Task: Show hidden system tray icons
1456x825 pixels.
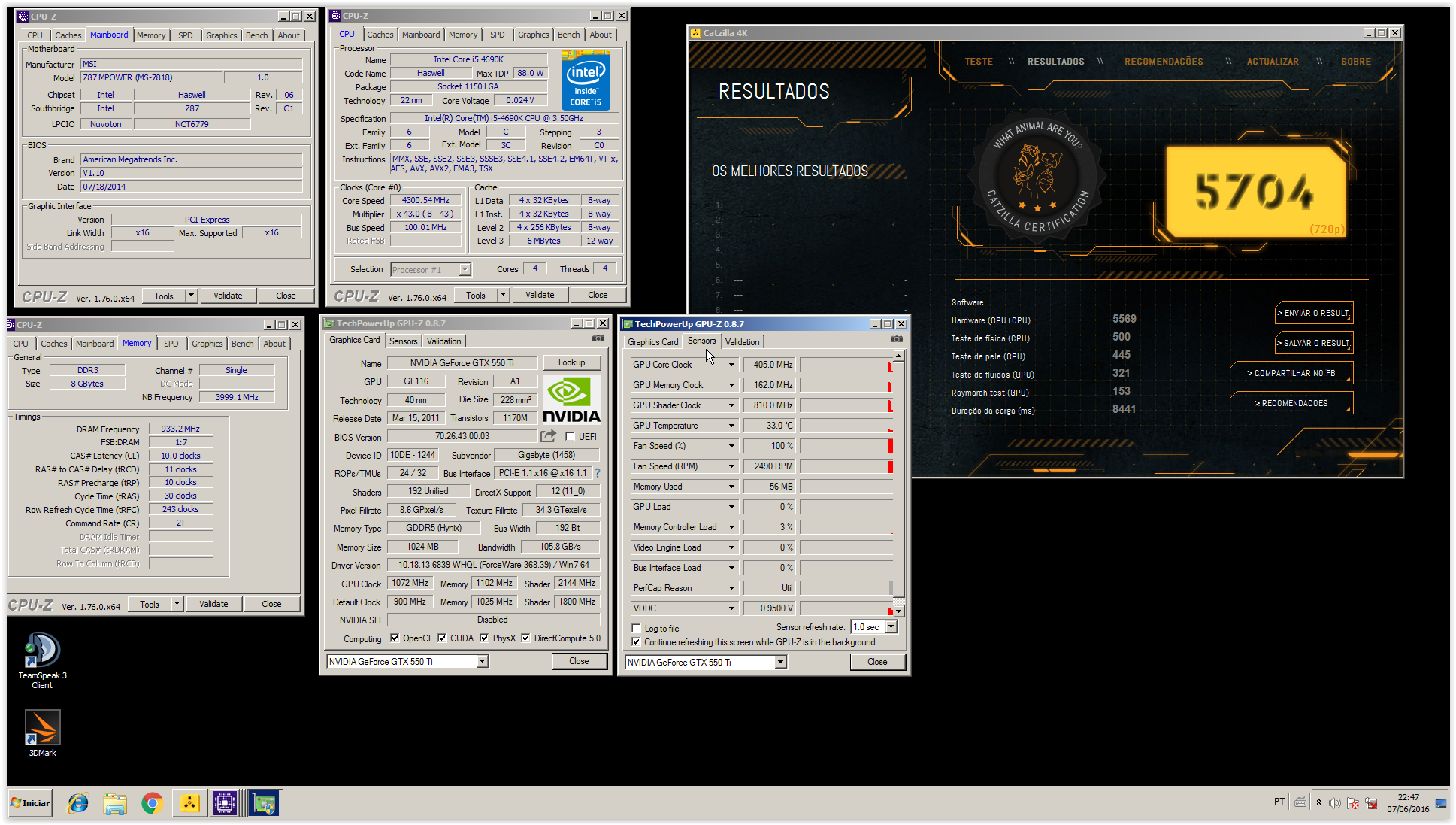Action: pos(1318,802)
